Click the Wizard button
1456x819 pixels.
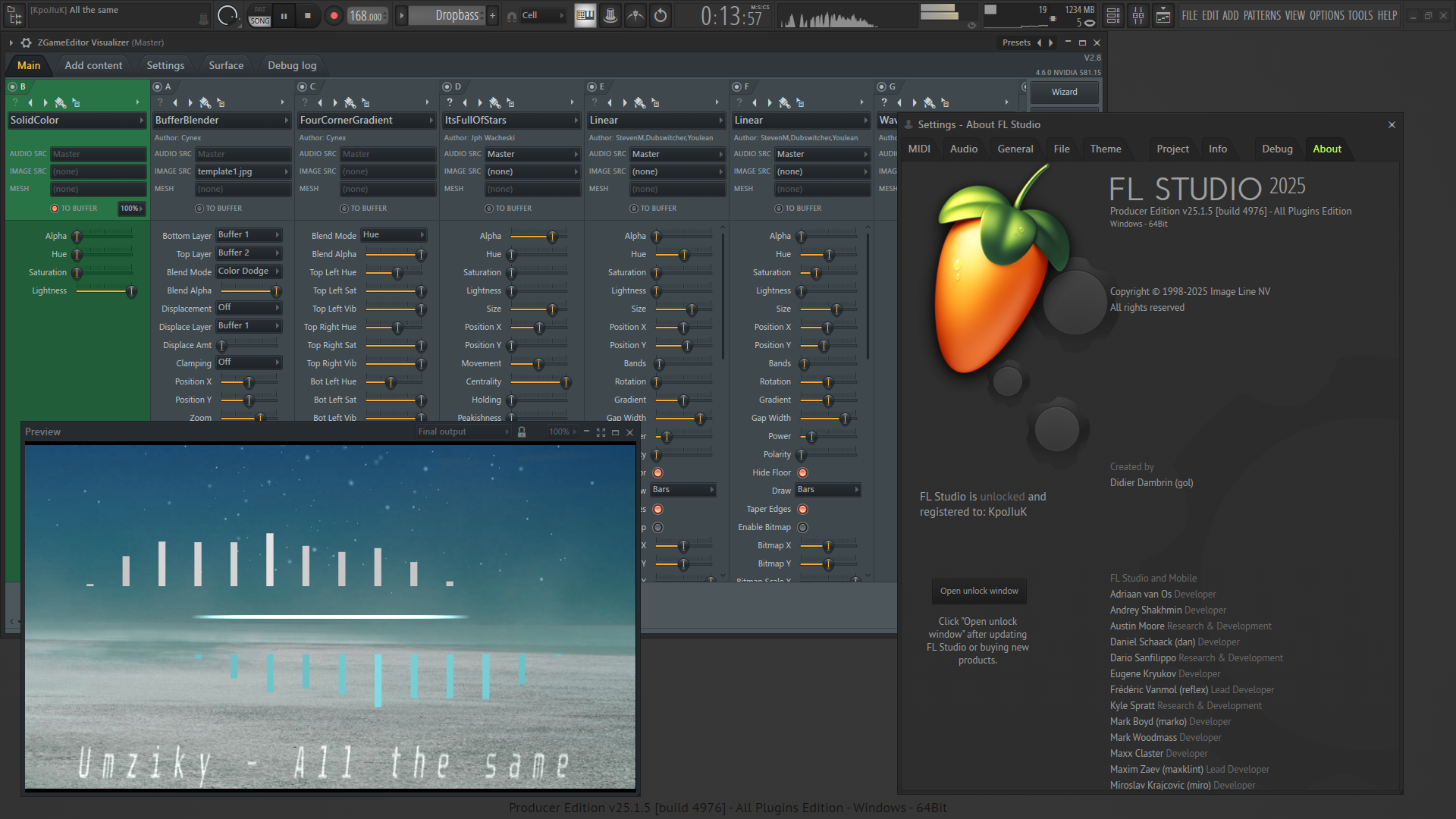(1064, 92)
